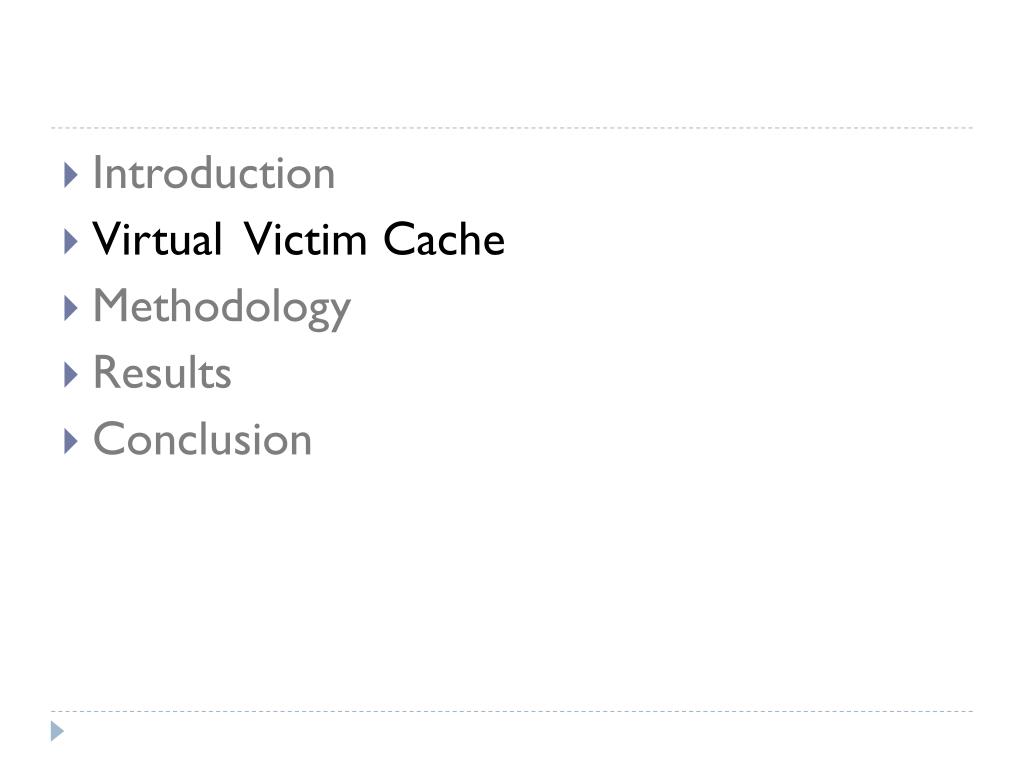The image size is (1024, 768).
Task: Click the bullet arrow beside Methodology
Action: point(70,309)
